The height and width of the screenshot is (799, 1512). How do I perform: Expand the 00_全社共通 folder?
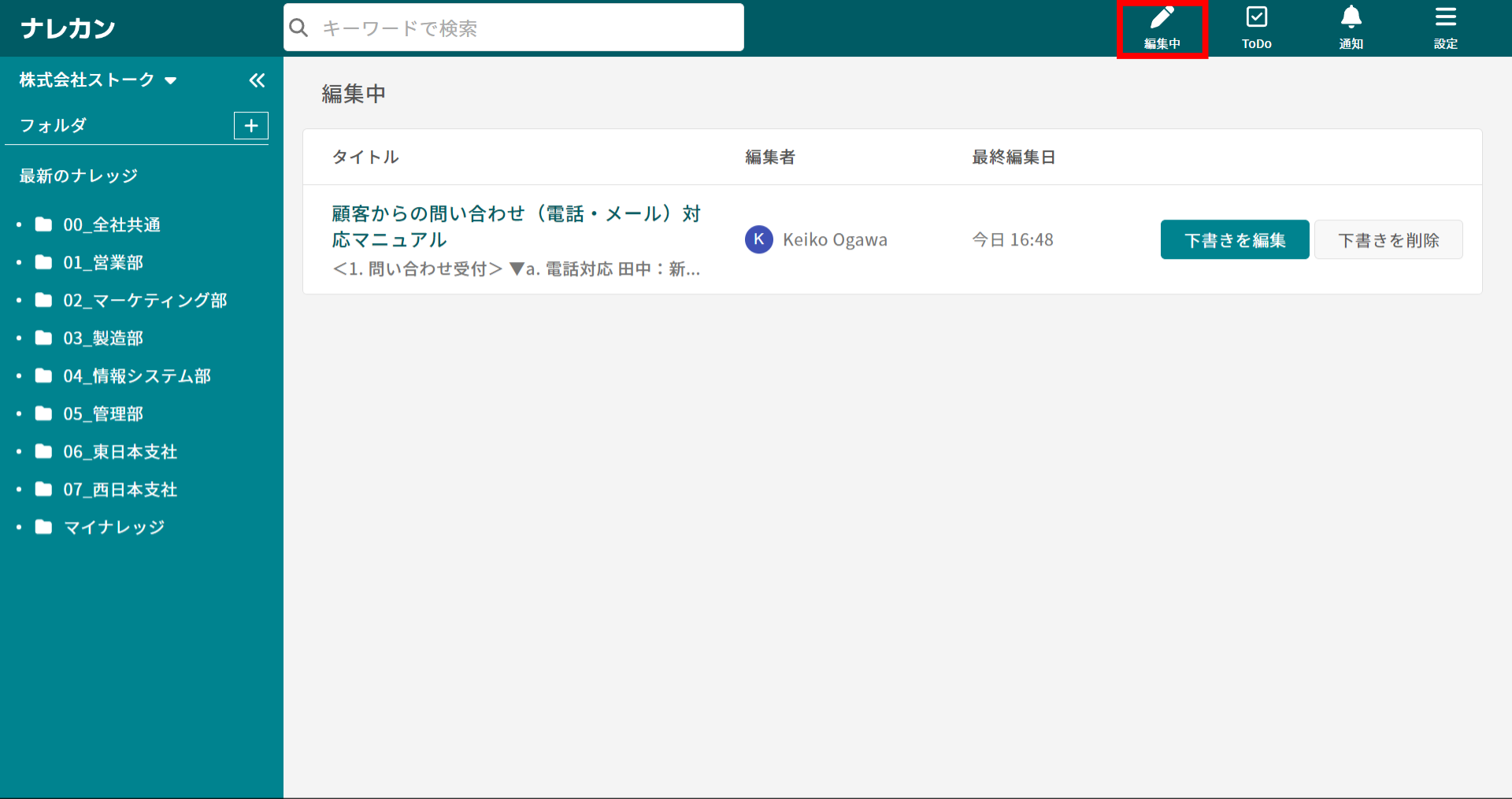pyautogui.click(x=112, y=225)
